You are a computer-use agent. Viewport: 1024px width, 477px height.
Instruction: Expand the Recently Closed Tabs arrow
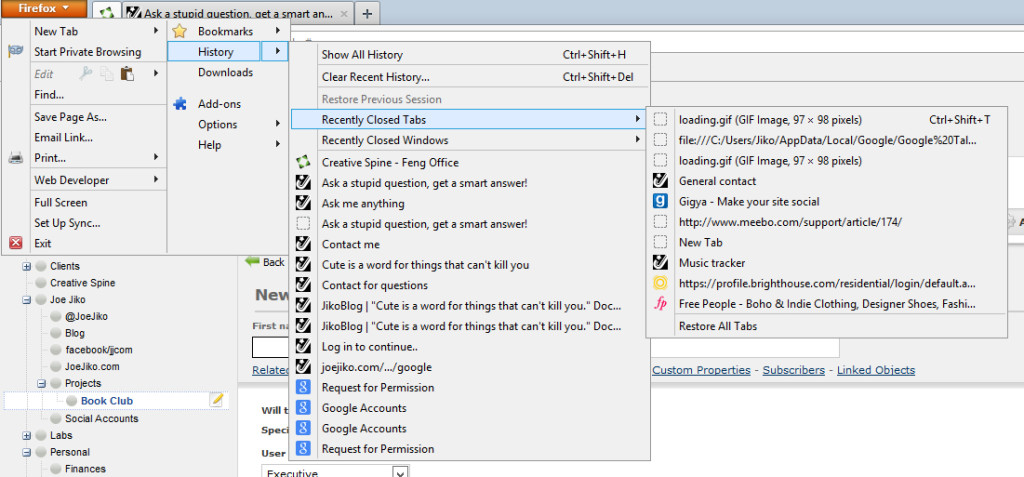pyautogui.click(x=637, y=119)
